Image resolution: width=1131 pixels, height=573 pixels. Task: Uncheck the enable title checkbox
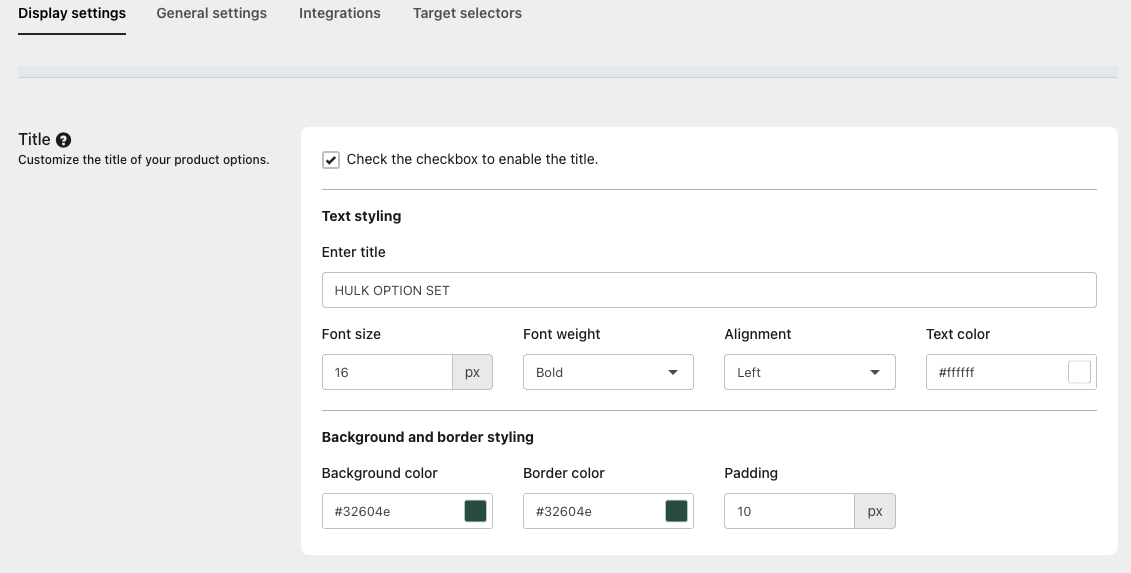(x=331, y=160)
